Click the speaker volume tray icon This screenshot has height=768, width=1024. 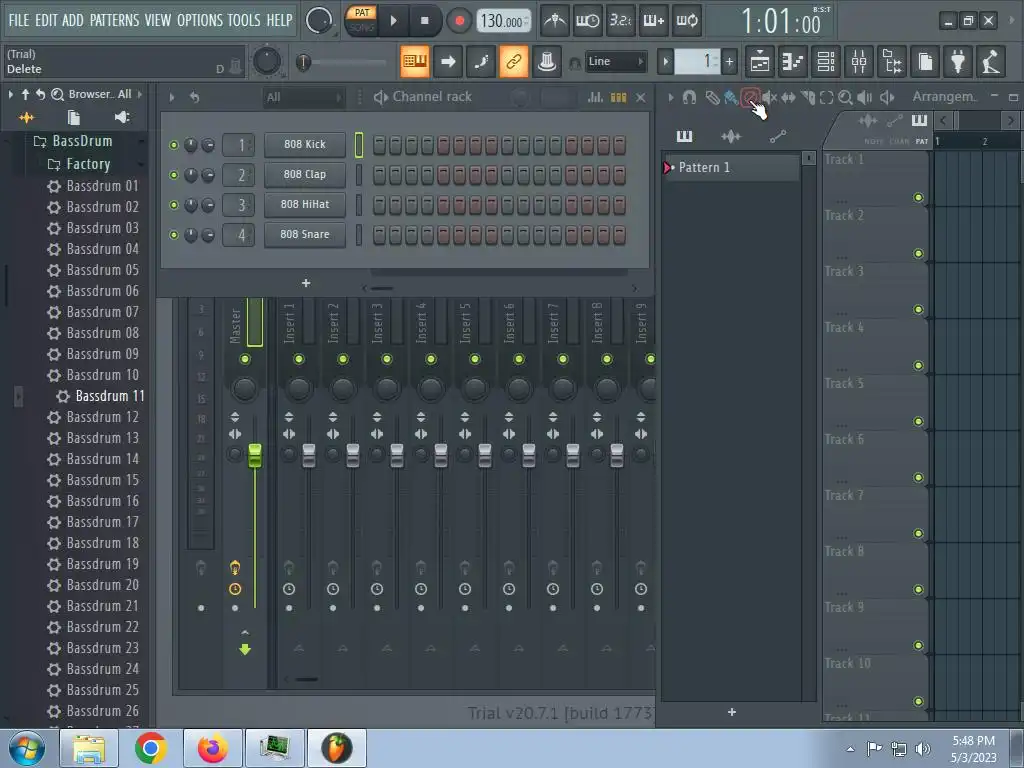tap(923, 748)
